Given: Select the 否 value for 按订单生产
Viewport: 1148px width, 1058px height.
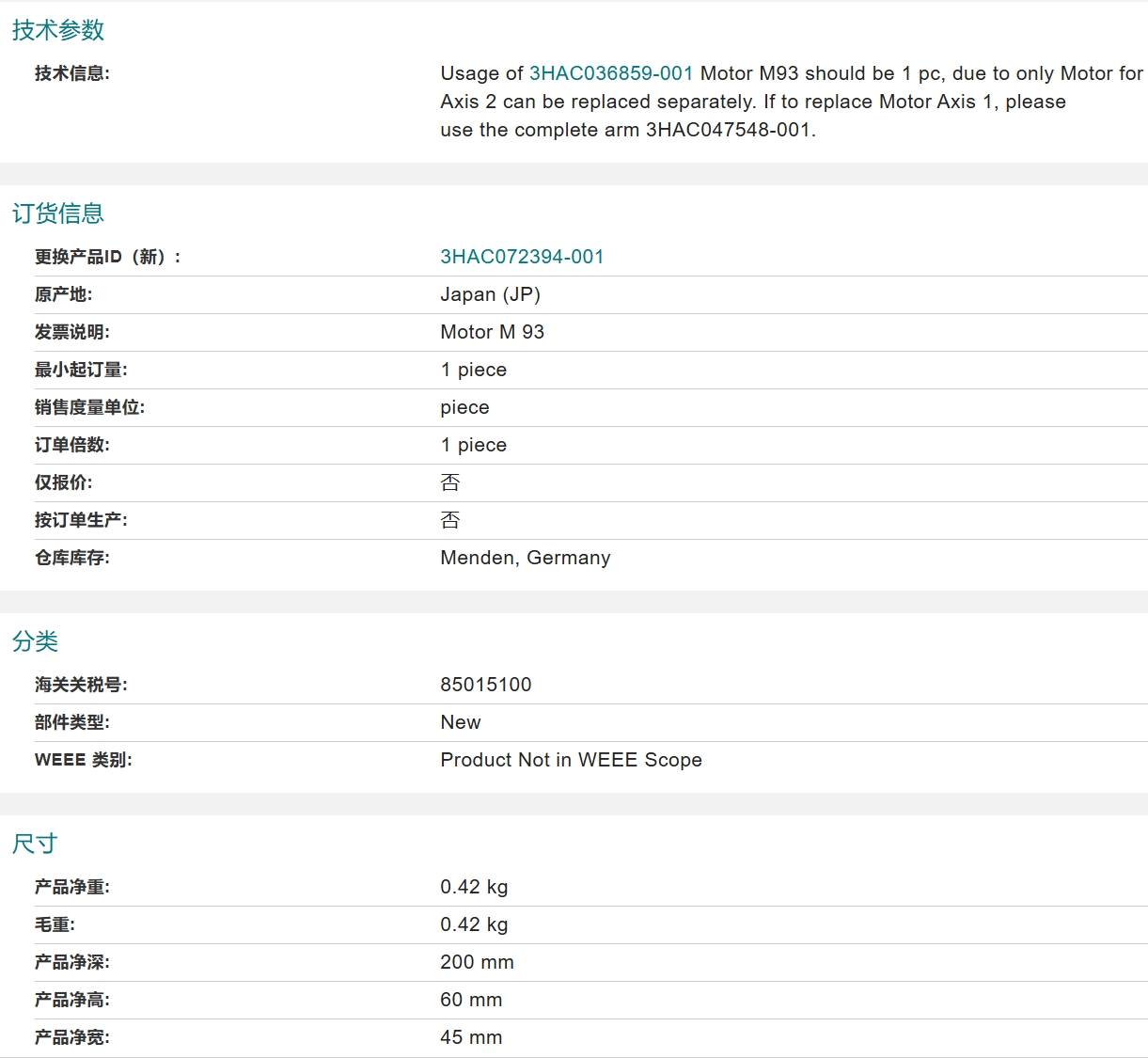Looking at the screenshot, I should pyautogui.click(x=450, y=520).
